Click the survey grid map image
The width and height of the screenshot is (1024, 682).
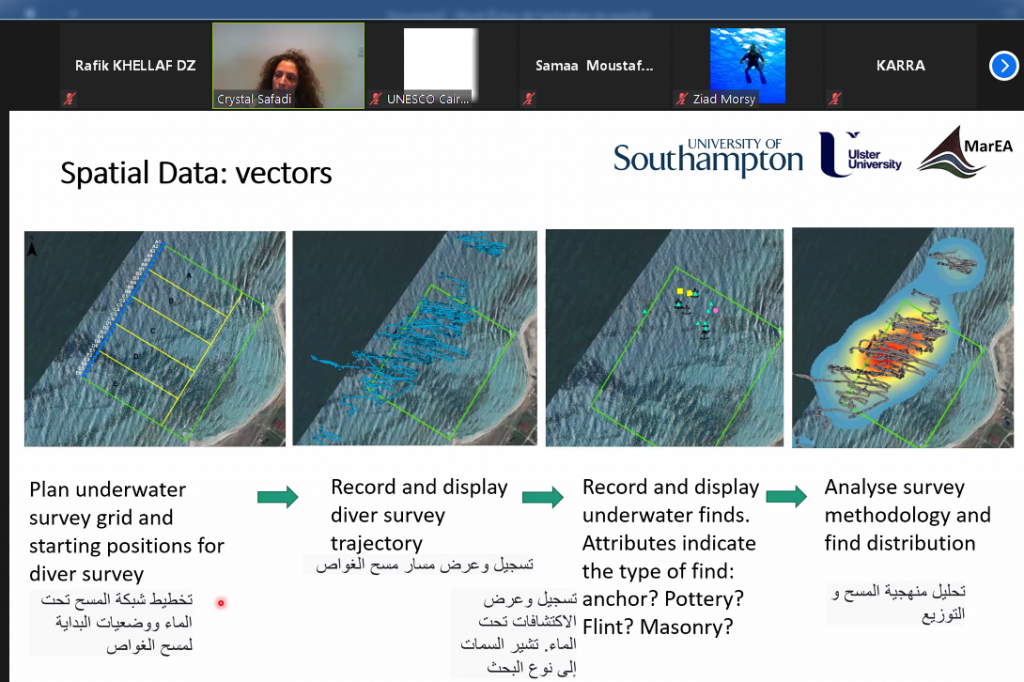[x=155, y=338]
